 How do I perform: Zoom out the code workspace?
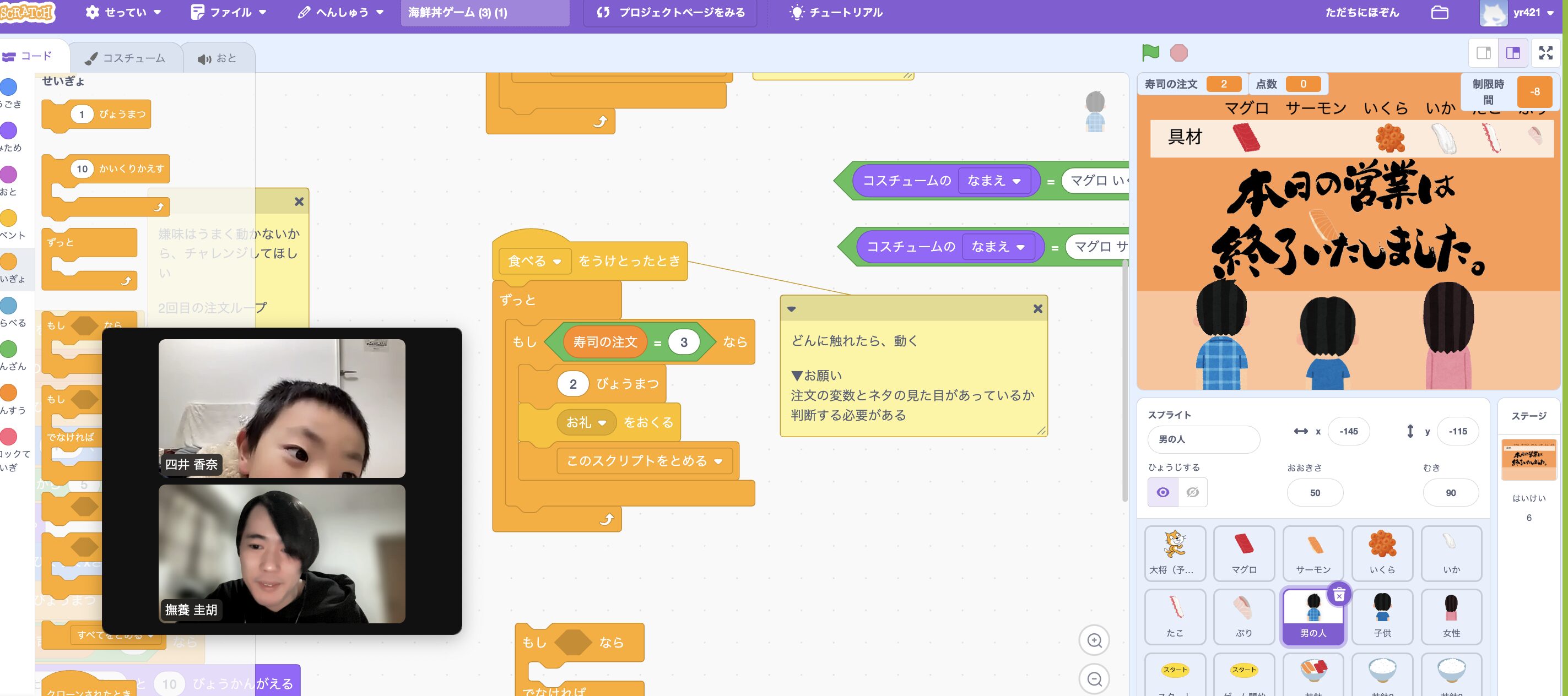(x=1094, y=678)
